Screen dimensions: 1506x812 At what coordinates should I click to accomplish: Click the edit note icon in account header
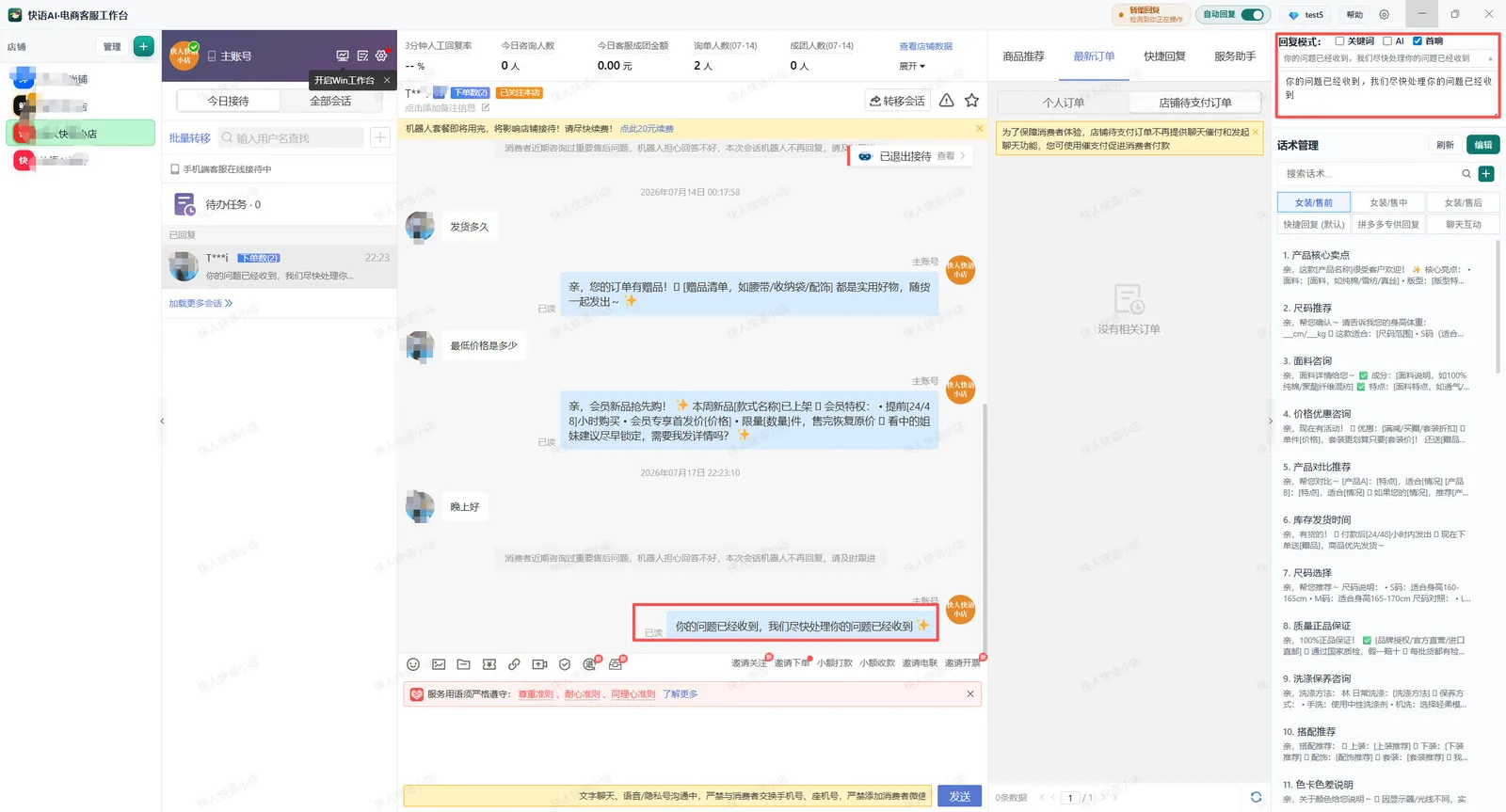coord(362,56)
